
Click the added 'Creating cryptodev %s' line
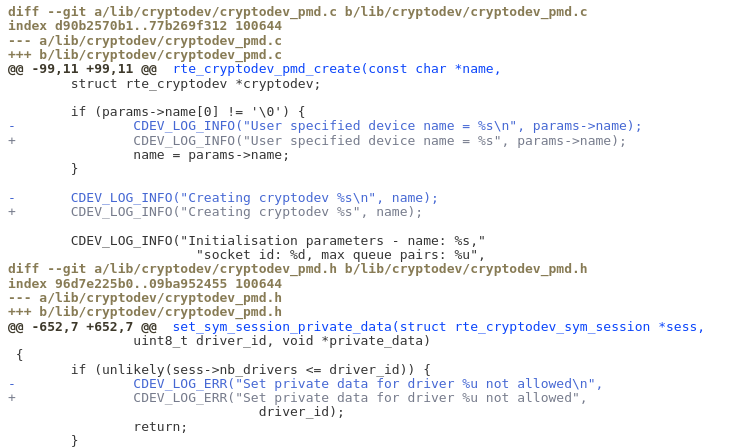coord(246,212)
